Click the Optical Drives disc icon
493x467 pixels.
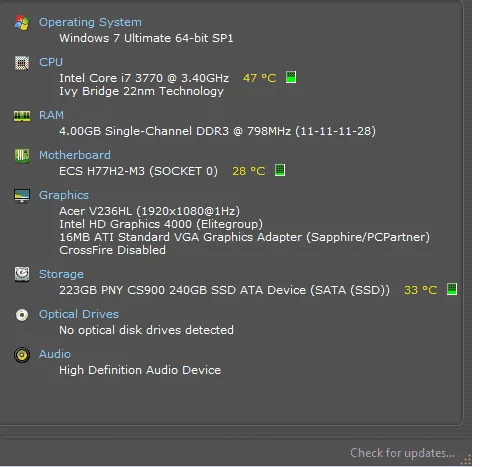pos(22,315)
